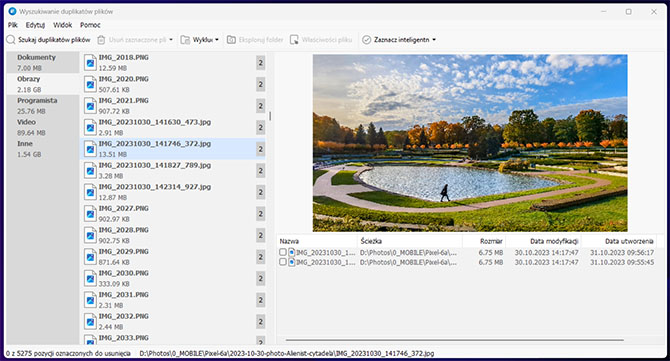
Task: Click file icon of IMG_2030.PNG
Action: point(90,279)
